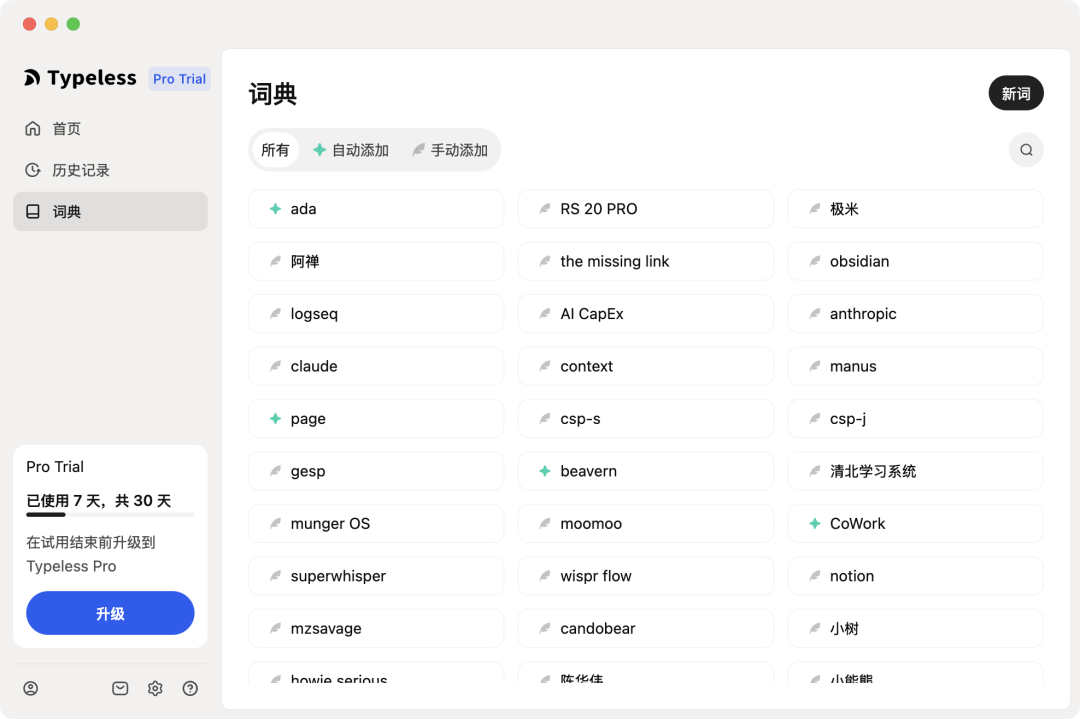The width and height of the screenshot is (1080, 719).
Task: Select the AI CapEx entry
Action: [x=646, y=313]
